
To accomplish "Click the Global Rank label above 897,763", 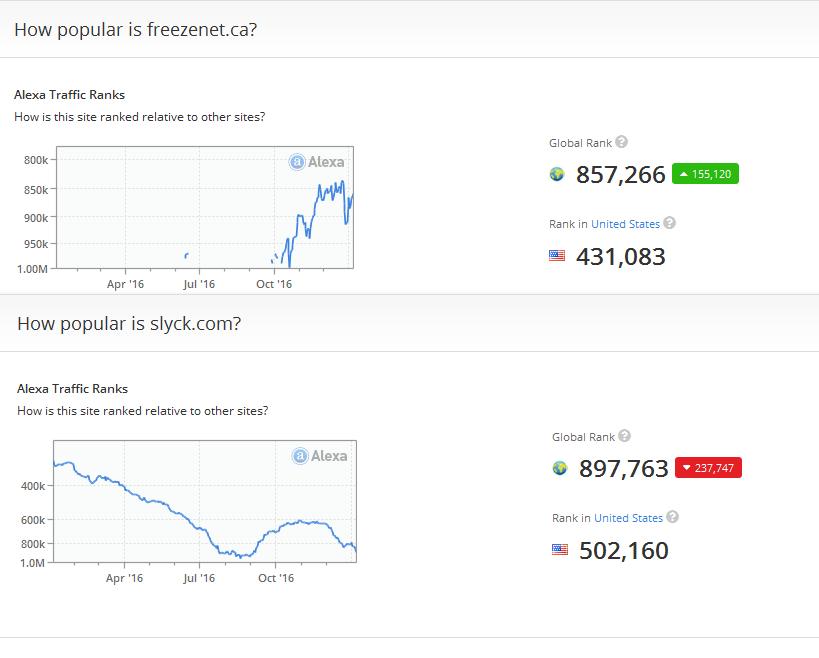I will coord(583,437).
